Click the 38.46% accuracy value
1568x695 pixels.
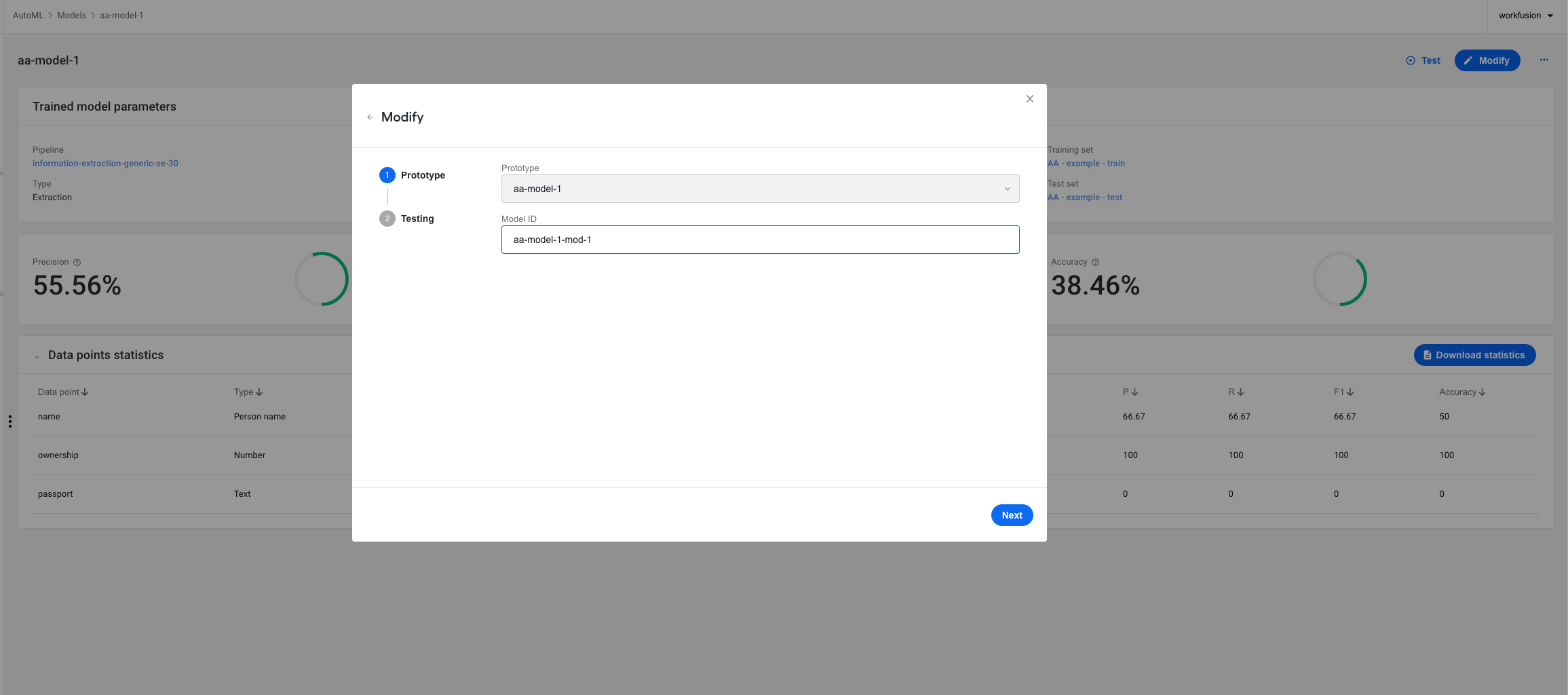tap(1095, 286)
